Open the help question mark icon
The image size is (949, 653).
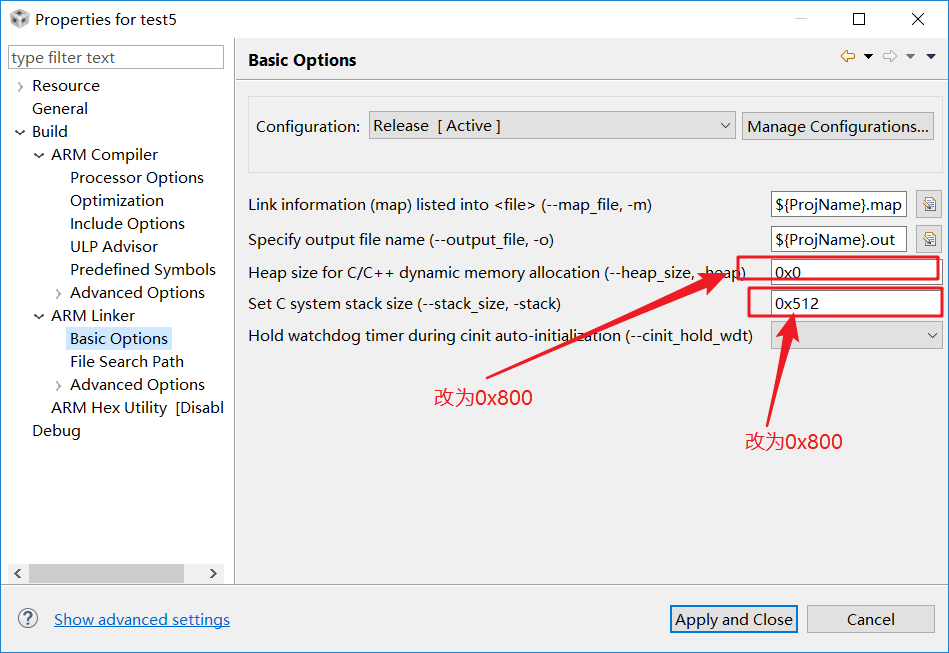28,619
